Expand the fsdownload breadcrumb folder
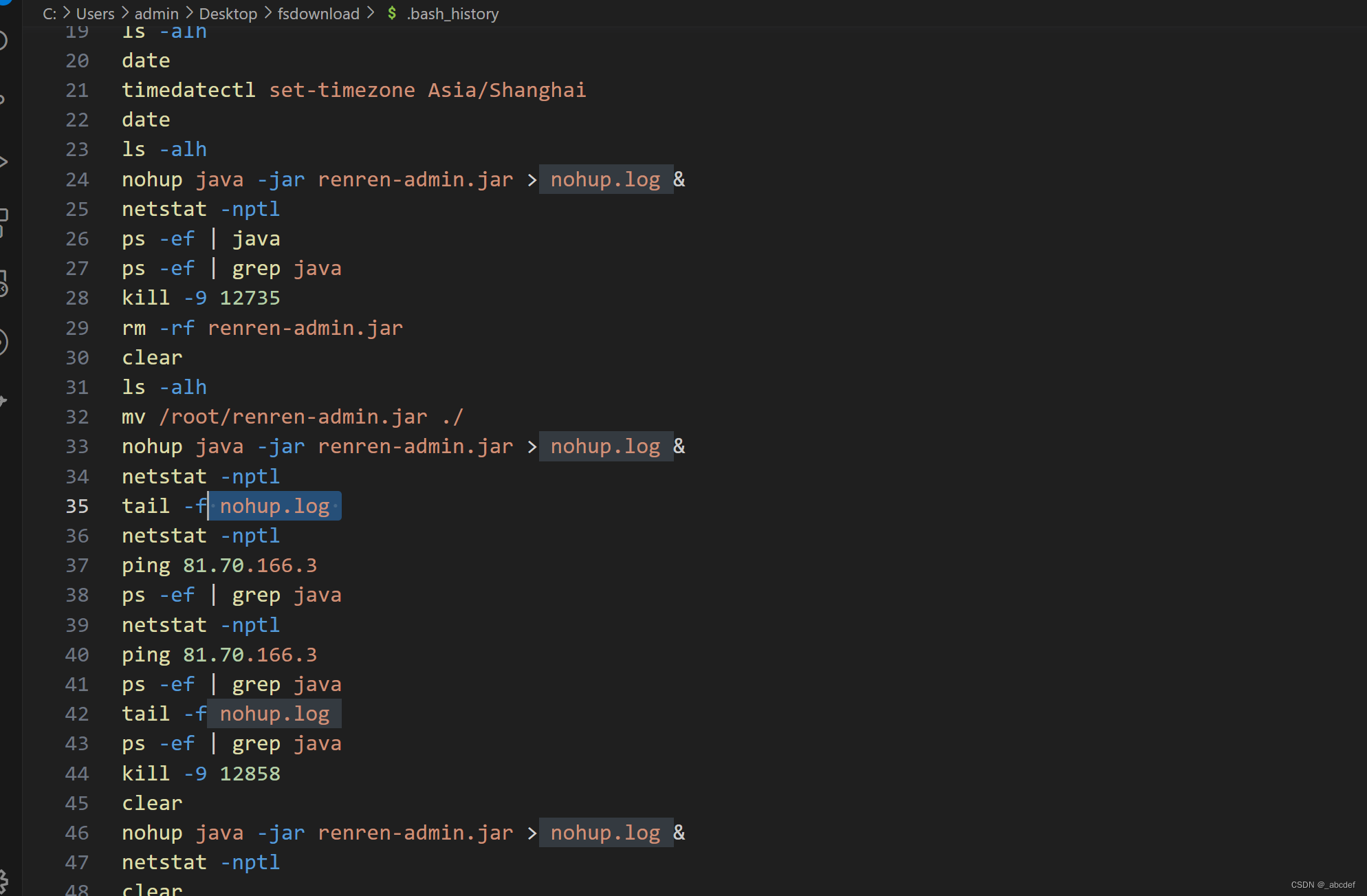Viewport: 1367px width, 896px height. (x=318, y=14)
